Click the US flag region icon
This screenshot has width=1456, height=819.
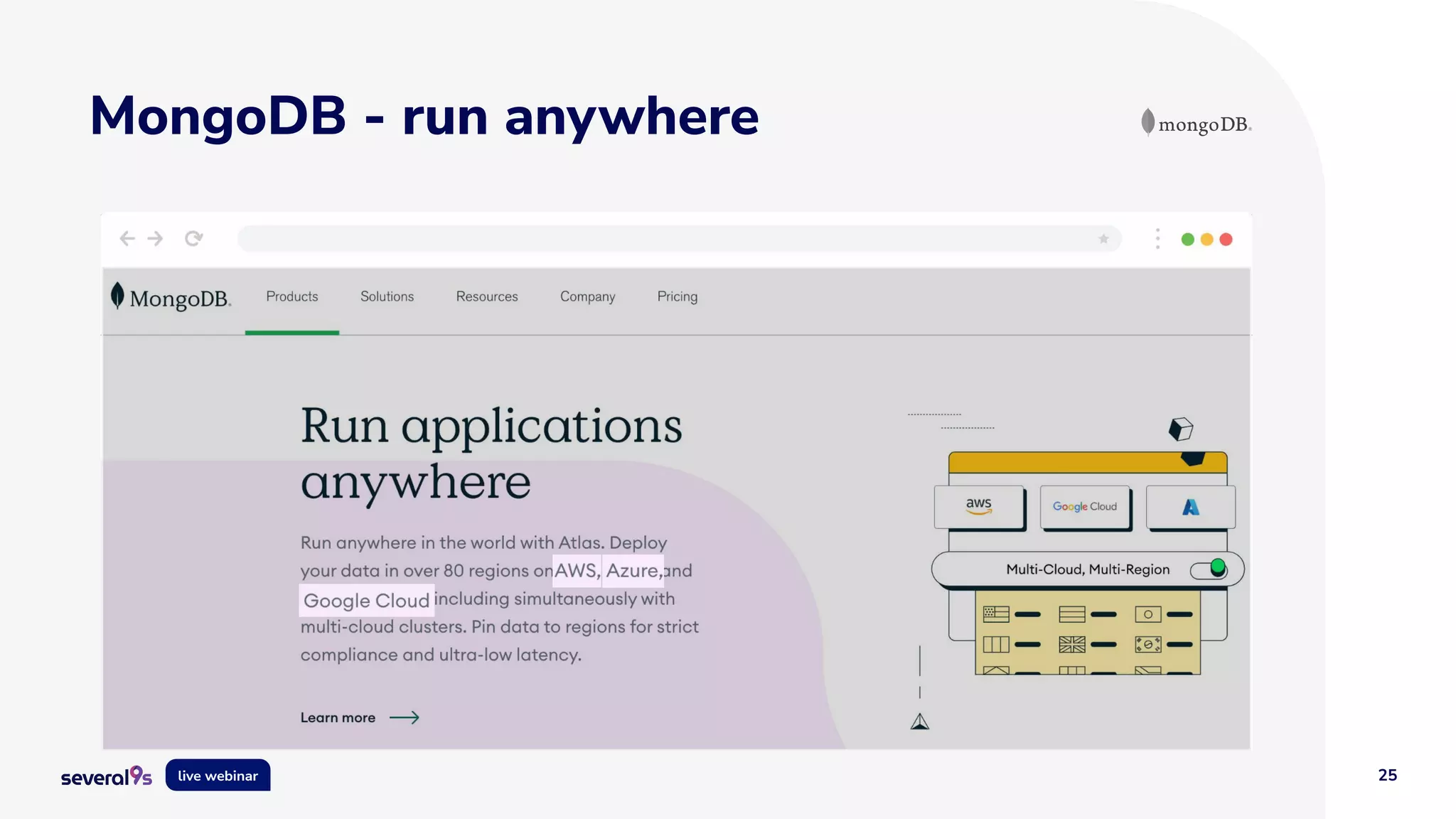(x=996, y=614)
